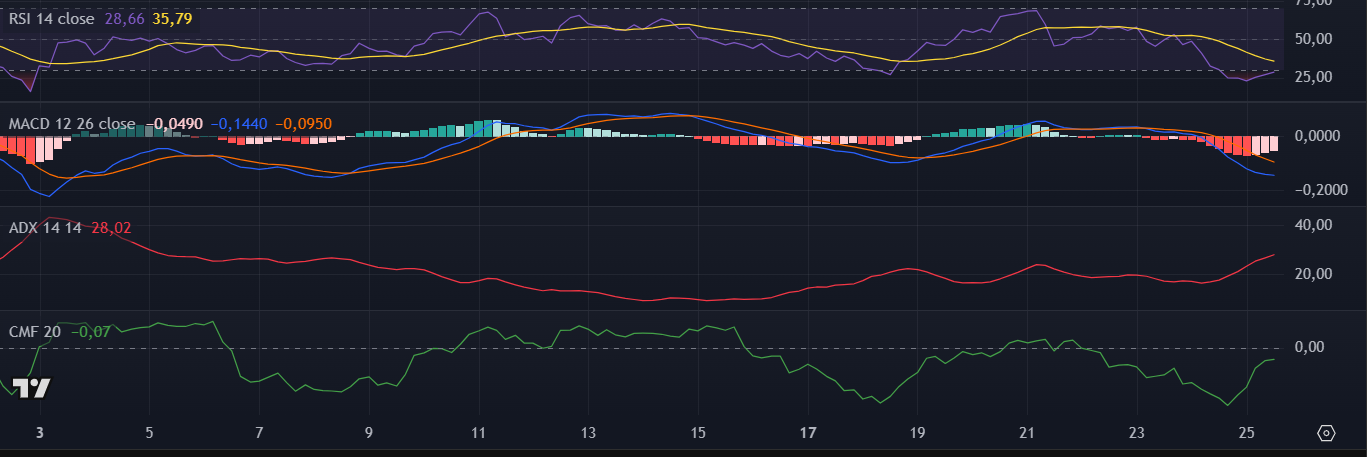Click the blue MACD value -0,1440
This screenshot has width=1367, height=457.
(240, 124)
